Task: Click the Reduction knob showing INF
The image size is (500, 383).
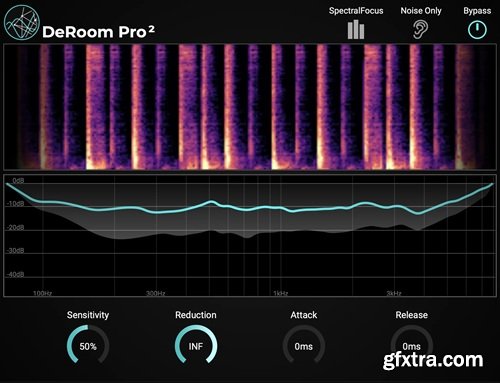Action: [x=196, y=345]
